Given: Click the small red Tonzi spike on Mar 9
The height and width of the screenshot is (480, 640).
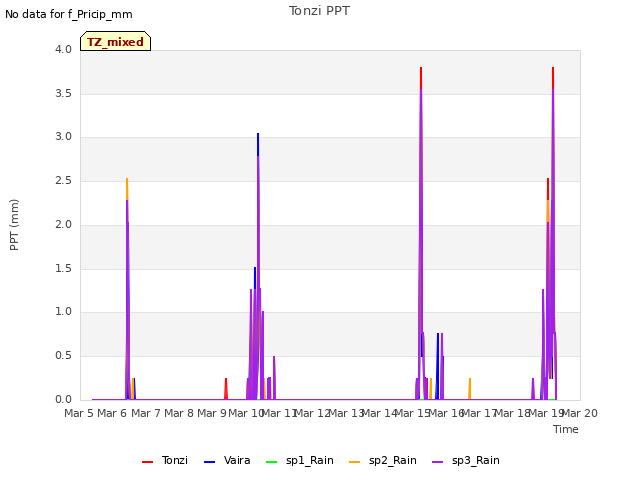Looking at the screenshot, I should pos(226,388).
